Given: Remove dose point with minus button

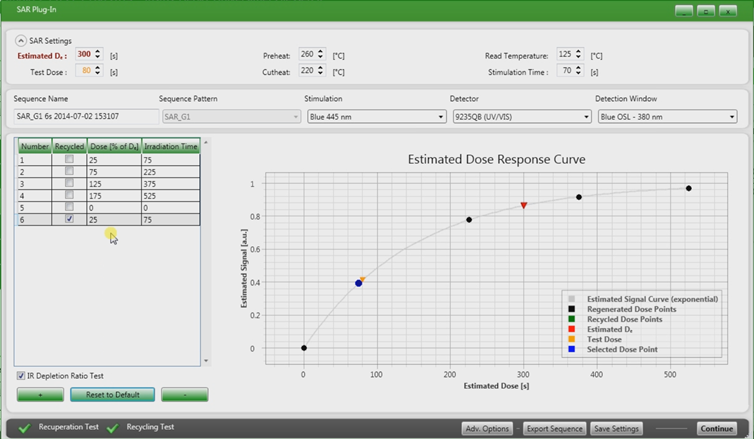Looking at the screenshot, I should pyautogui.click(x=185, y=395).
